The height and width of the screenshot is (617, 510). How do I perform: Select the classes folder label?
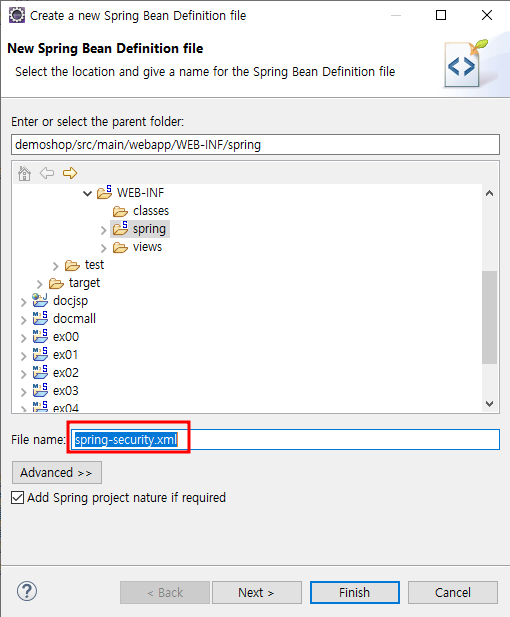[x=151, y=211]
